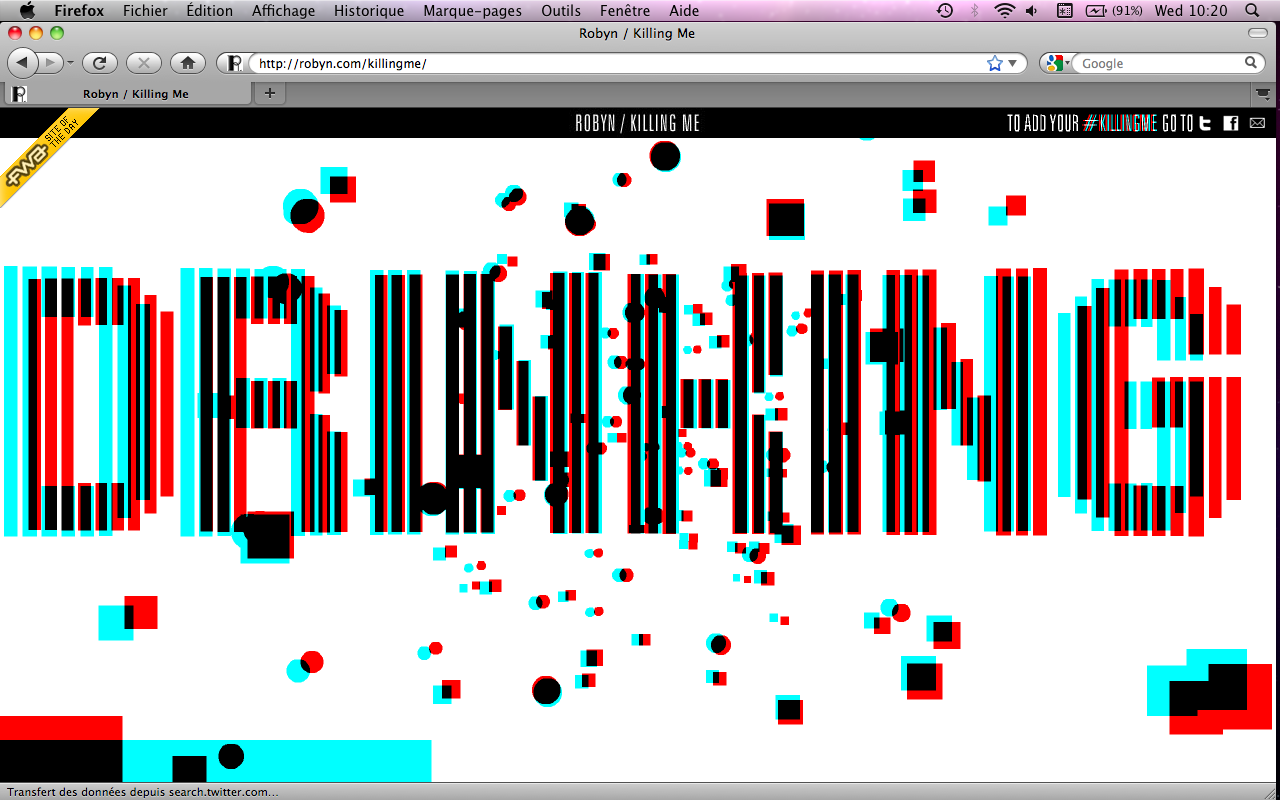1280x800 pixels.
Task: Open the Firefox application menu
Action: pos(79,11)
